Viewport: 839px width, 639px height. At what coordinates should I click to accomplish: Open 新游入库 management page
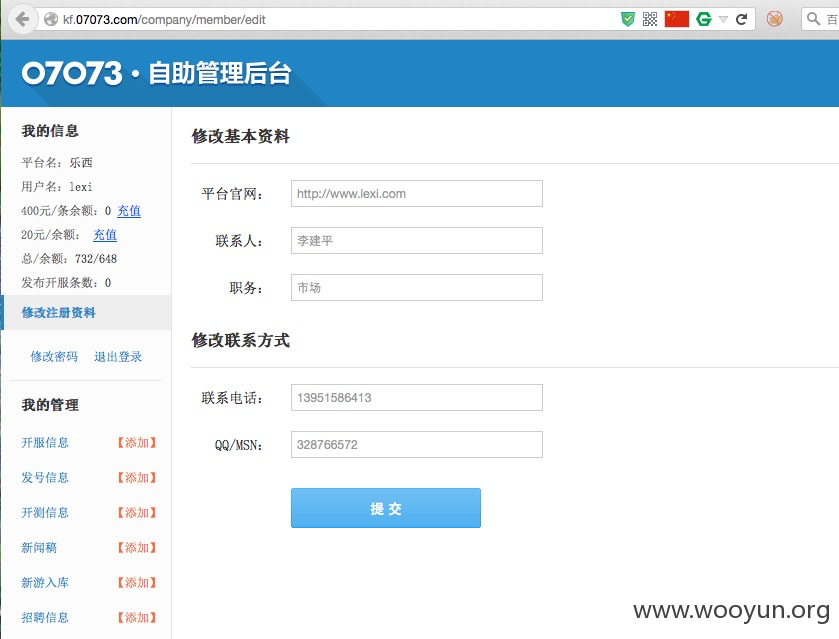click(45, 582)
